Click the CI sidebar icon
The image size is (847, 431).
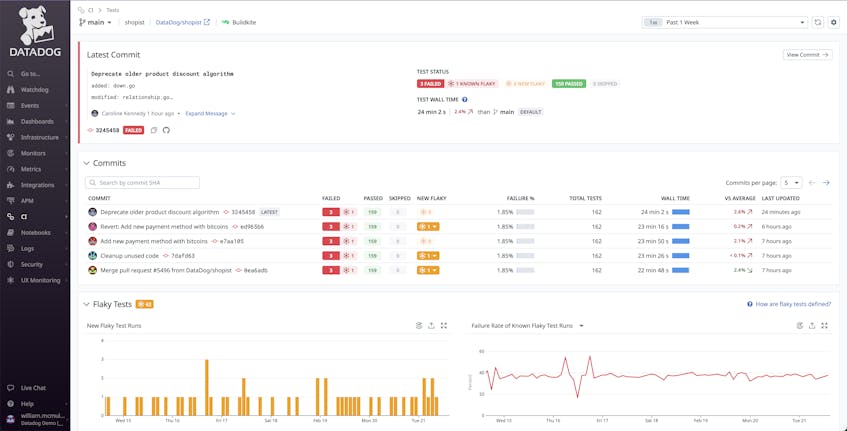[10, 217]
